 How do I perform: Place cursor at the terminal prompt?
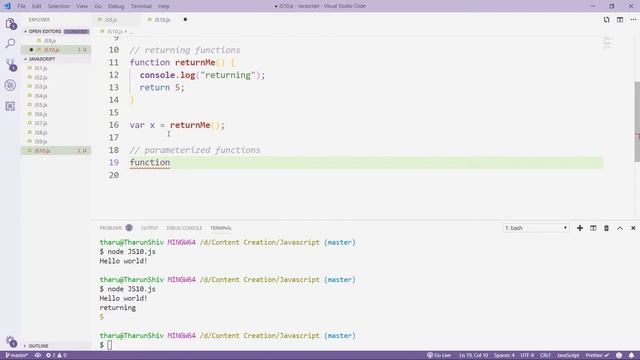[x=109, y=345]
